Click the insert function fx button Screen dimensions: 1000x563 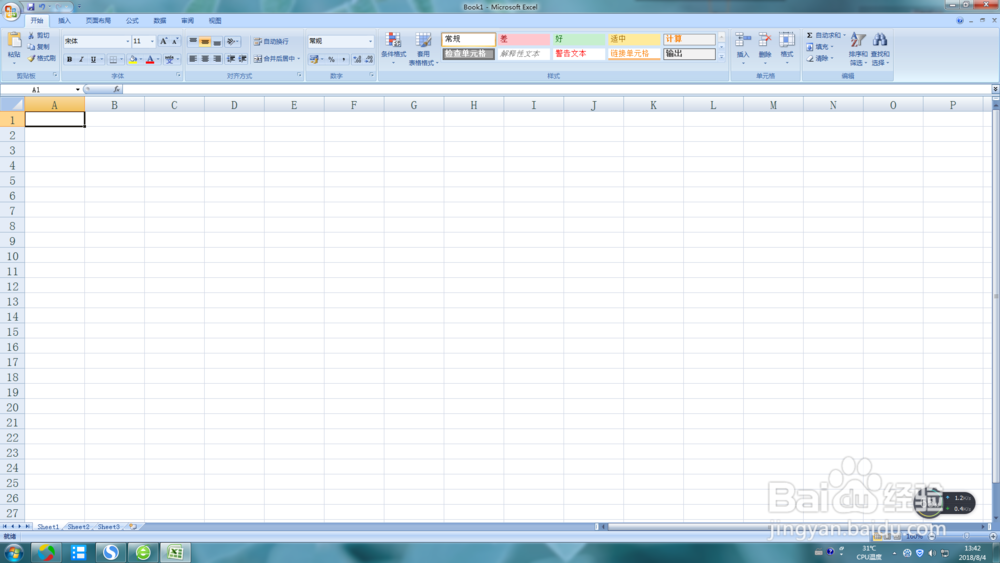coord(116,90)
